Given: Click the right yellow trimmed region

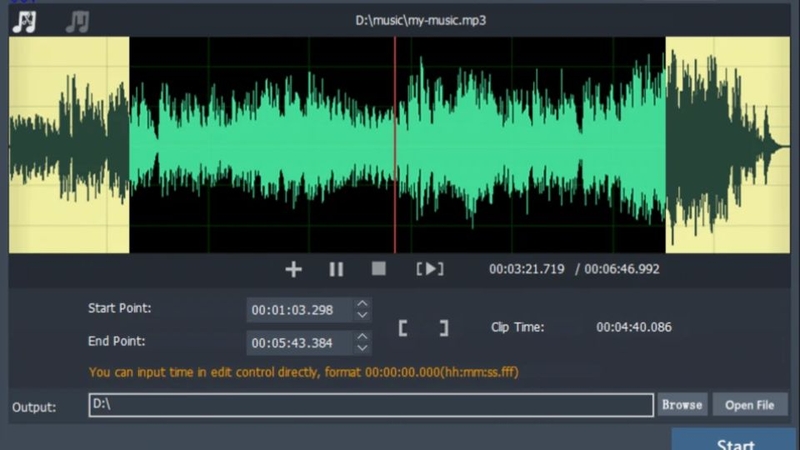Looking at the screenshot, I should (x=728, y=144).
